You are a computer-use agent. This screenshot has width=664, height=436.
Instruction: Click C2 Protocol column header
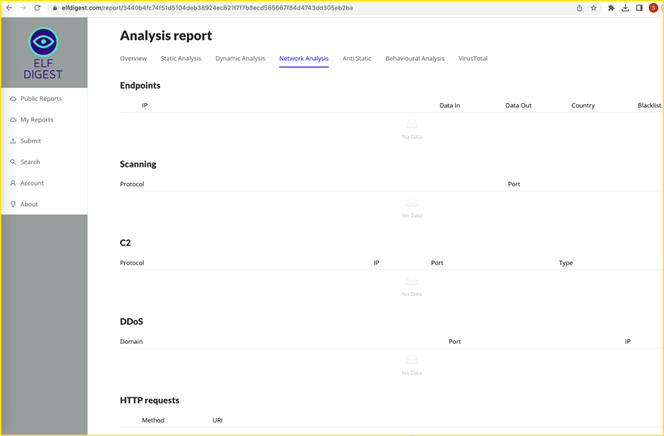tap(132, 263)
